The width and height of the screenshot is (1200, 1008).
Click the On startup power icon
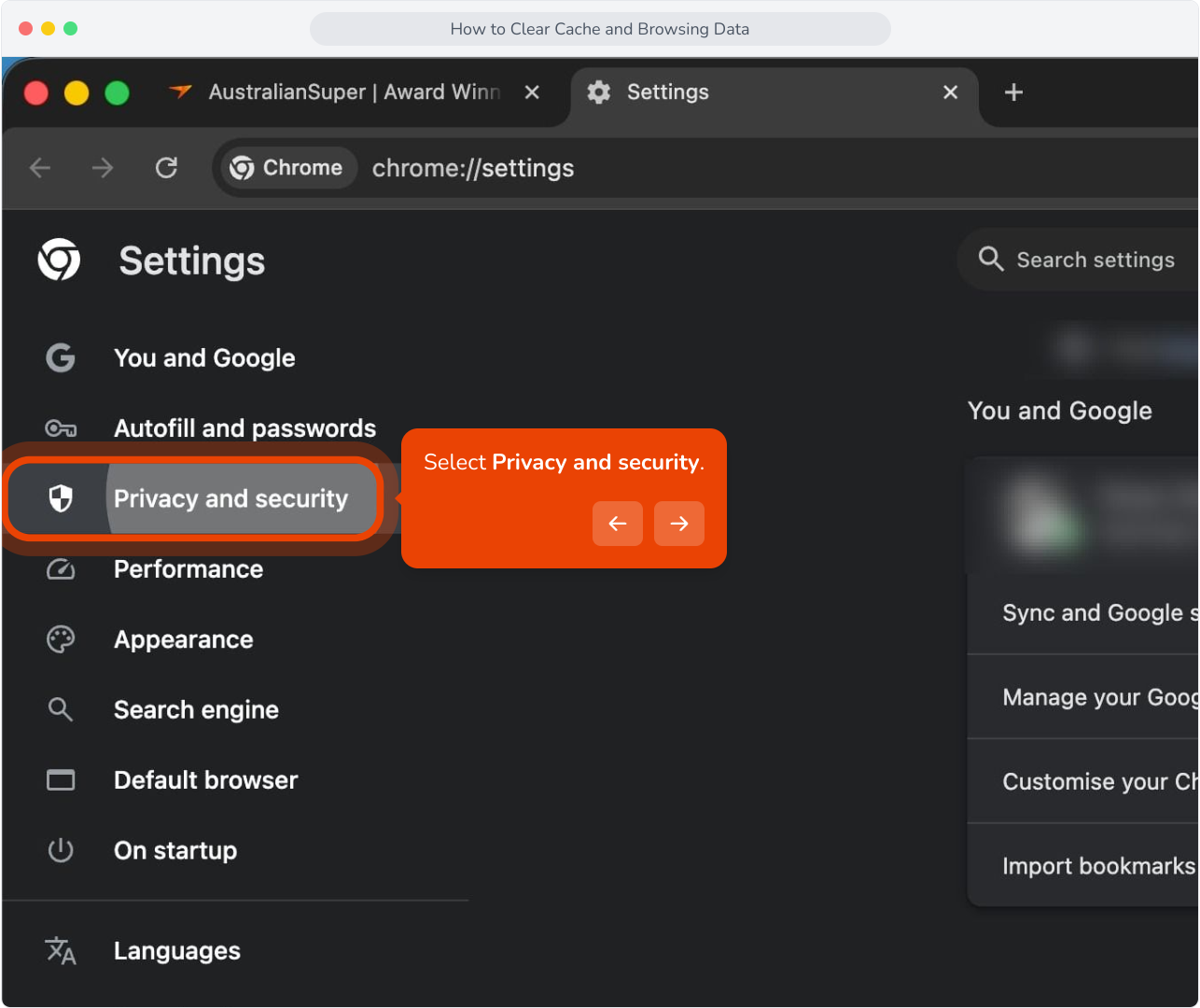click(x=61, y=850)
